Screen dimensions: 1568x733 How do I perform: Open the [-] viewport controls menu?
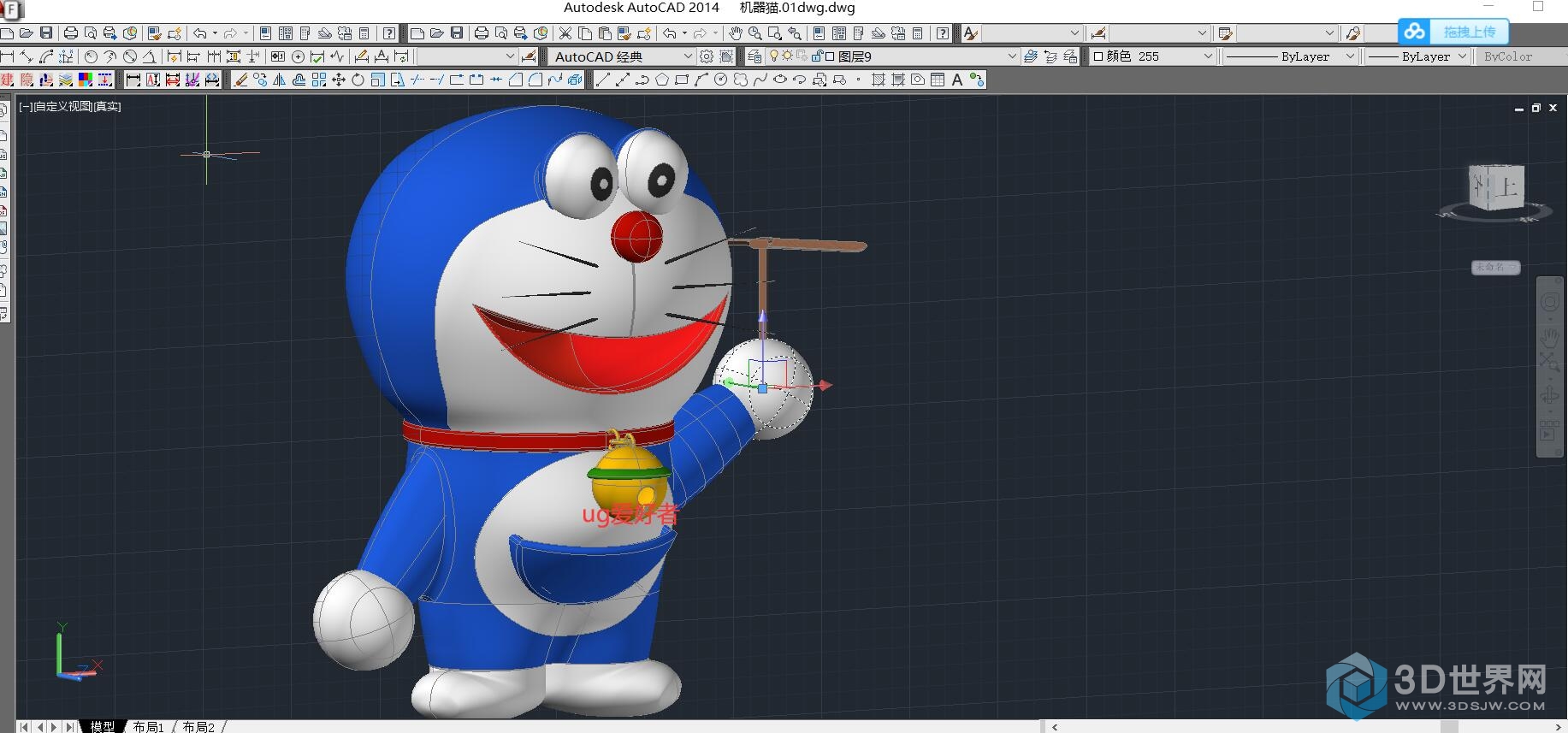coord(26,107)
